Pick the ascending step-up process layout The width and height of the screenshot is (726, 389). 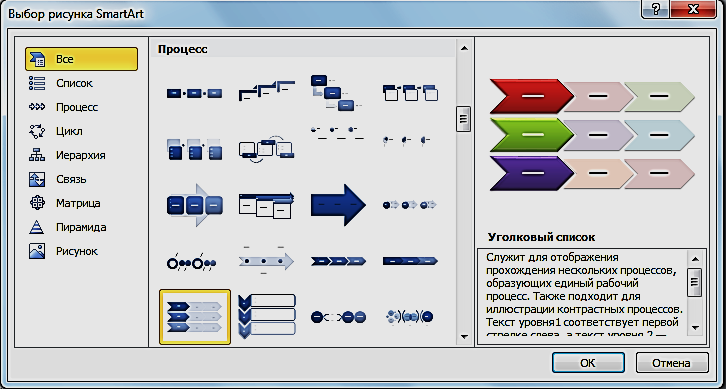point(267,91)
